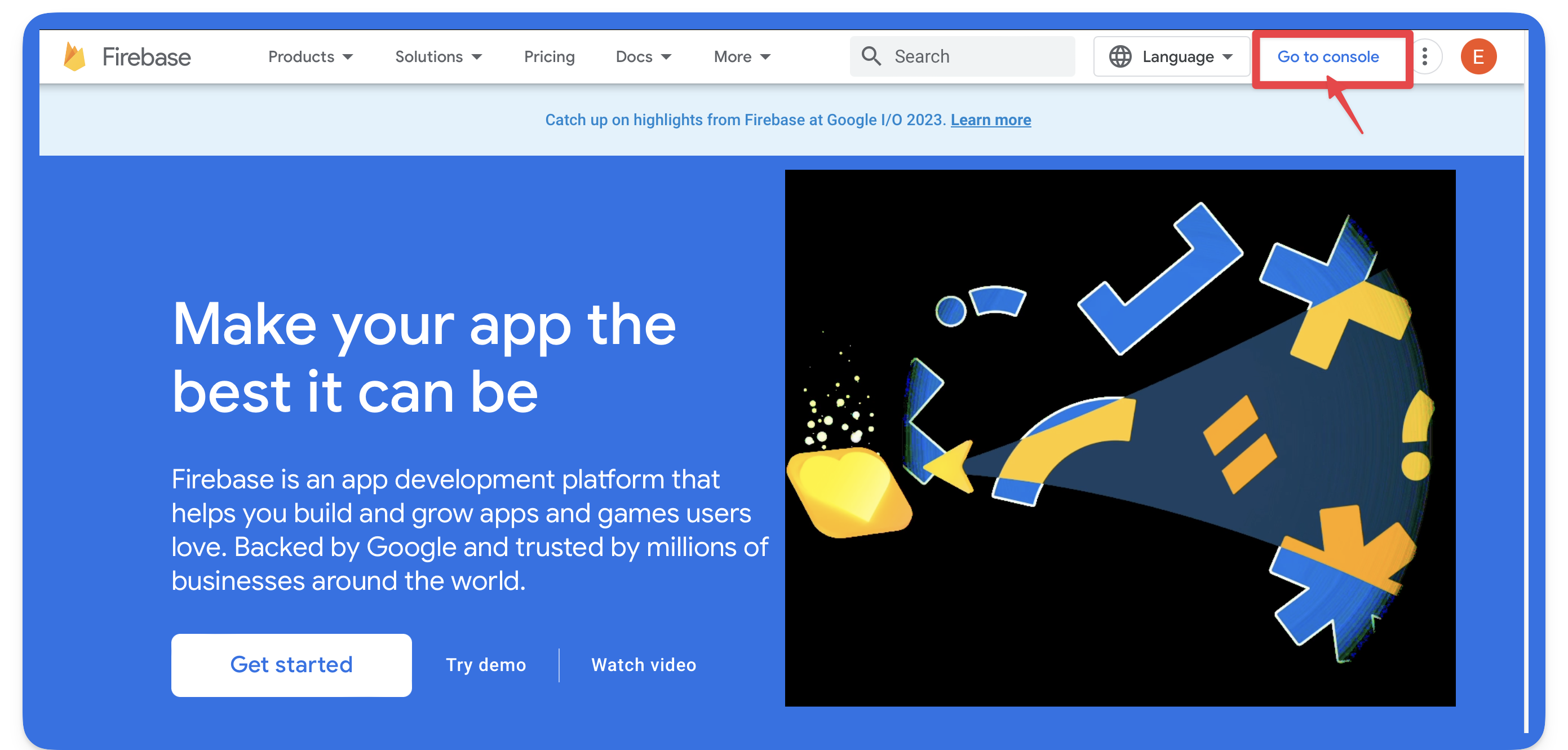The height and width of the screenshot is (750, 1568).
Task: Click the Firebase flame logo icon
Action: [x=76, y=56]
